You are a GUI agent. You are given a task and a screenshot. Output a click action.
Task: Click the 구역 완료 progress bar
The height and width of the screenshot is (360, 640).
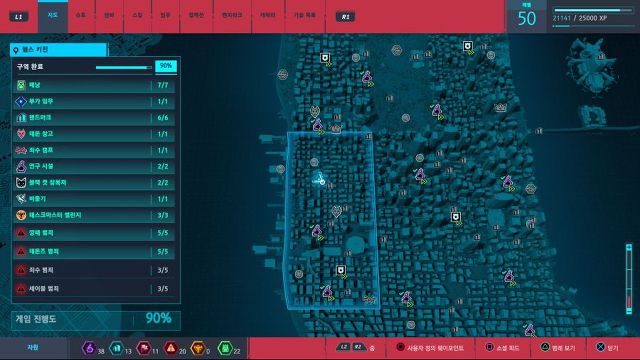pyautogui.click(x=124, y=67)
